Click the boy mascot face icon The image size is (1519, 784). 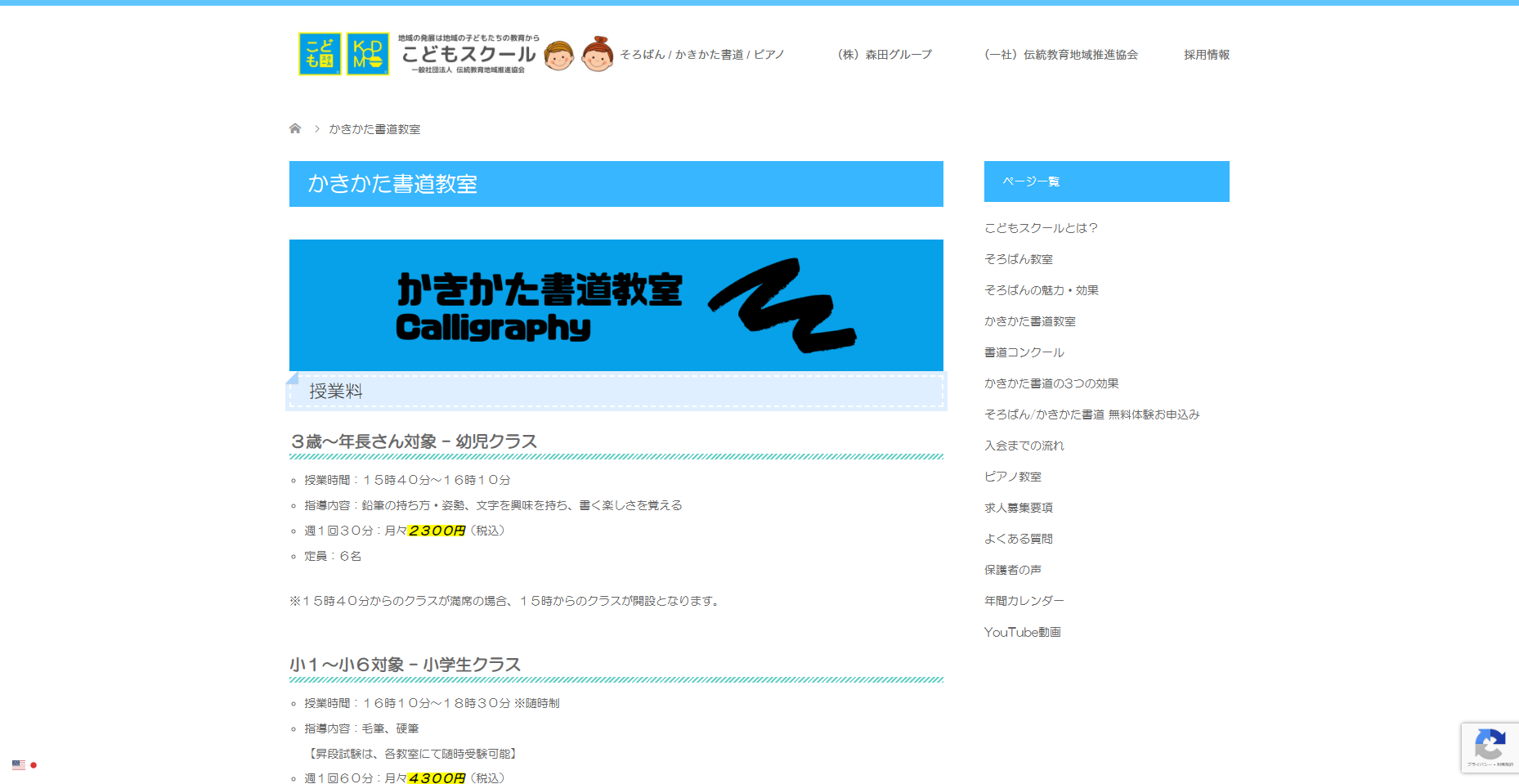(558, 56)
